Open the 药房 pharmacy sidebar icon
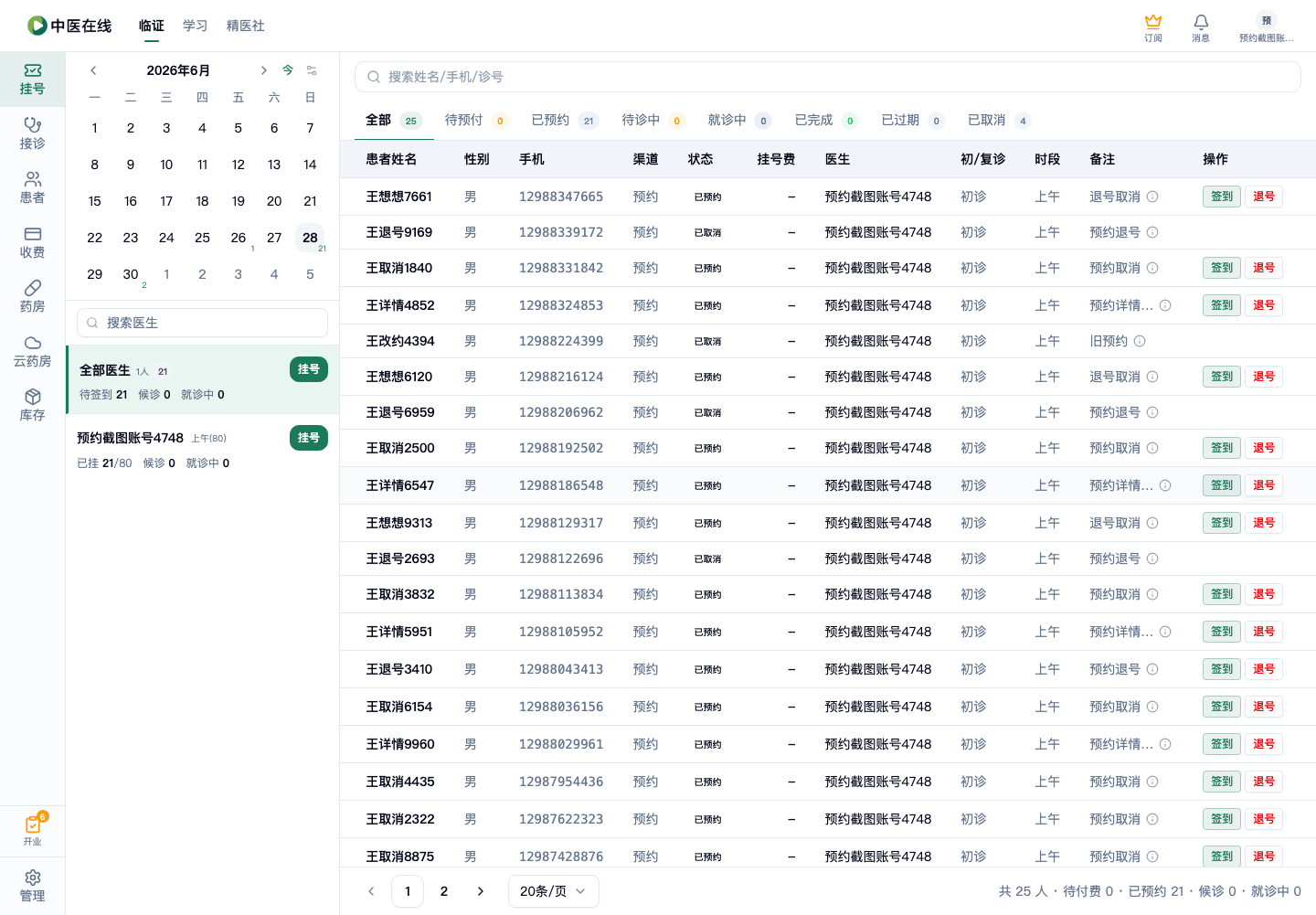This screenshot has width=1316, height=915. pyautogui.click(x=32, y=297)
